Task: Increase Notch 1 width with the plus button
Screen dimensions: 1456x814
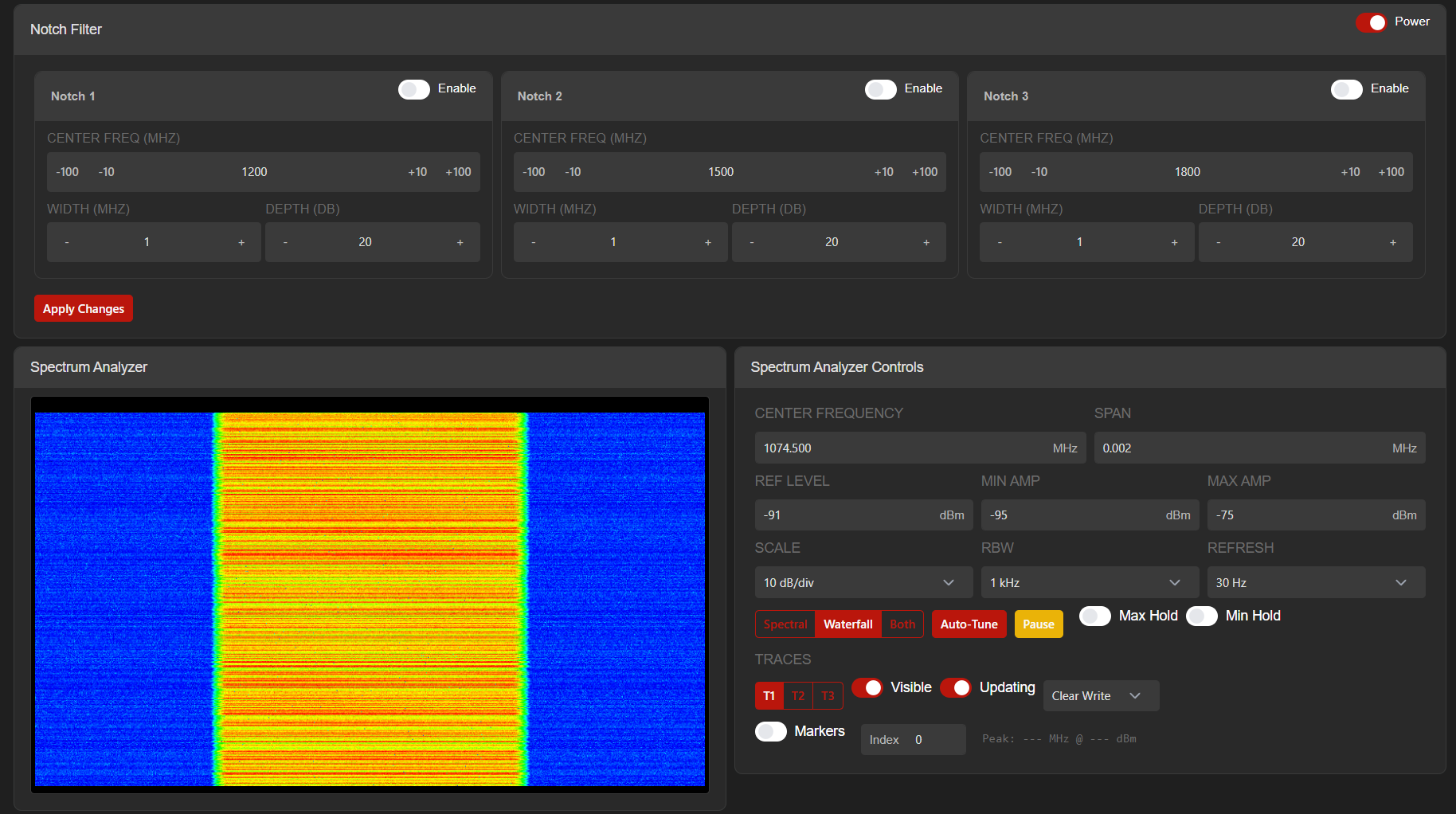Action: point(241,241)
